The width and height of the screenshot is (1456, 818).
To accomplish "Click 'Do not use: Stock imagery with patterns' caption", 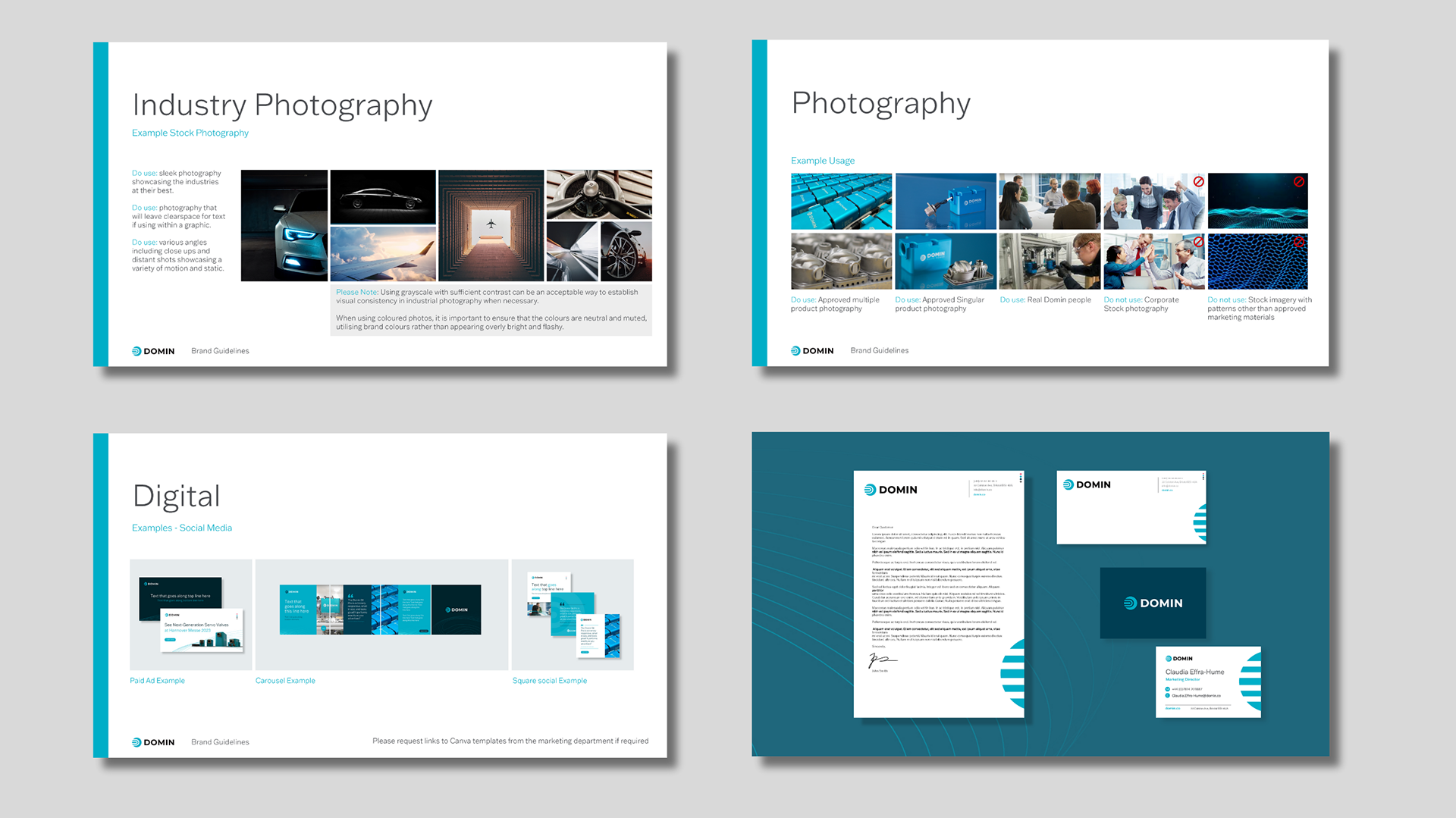I will pyautogui.click(x=1260, y=309).
